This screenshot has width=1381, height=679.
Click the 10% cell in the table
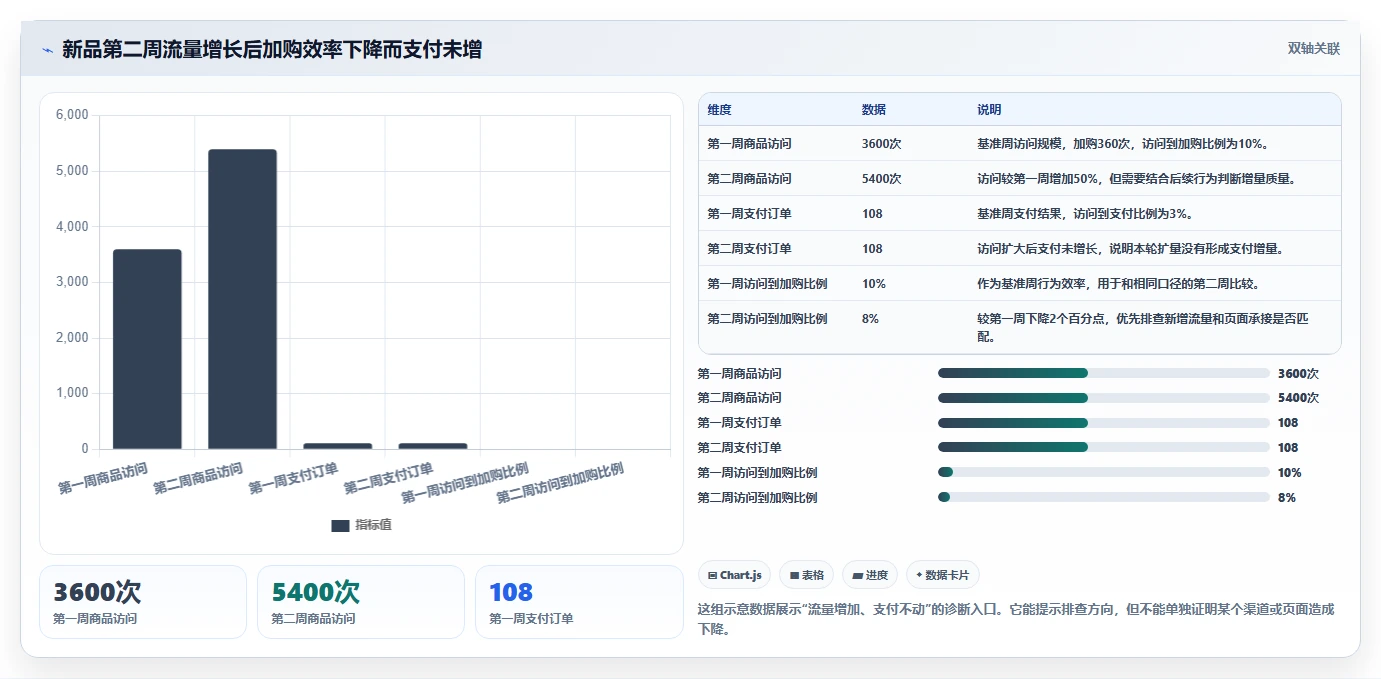coord(873,284)
